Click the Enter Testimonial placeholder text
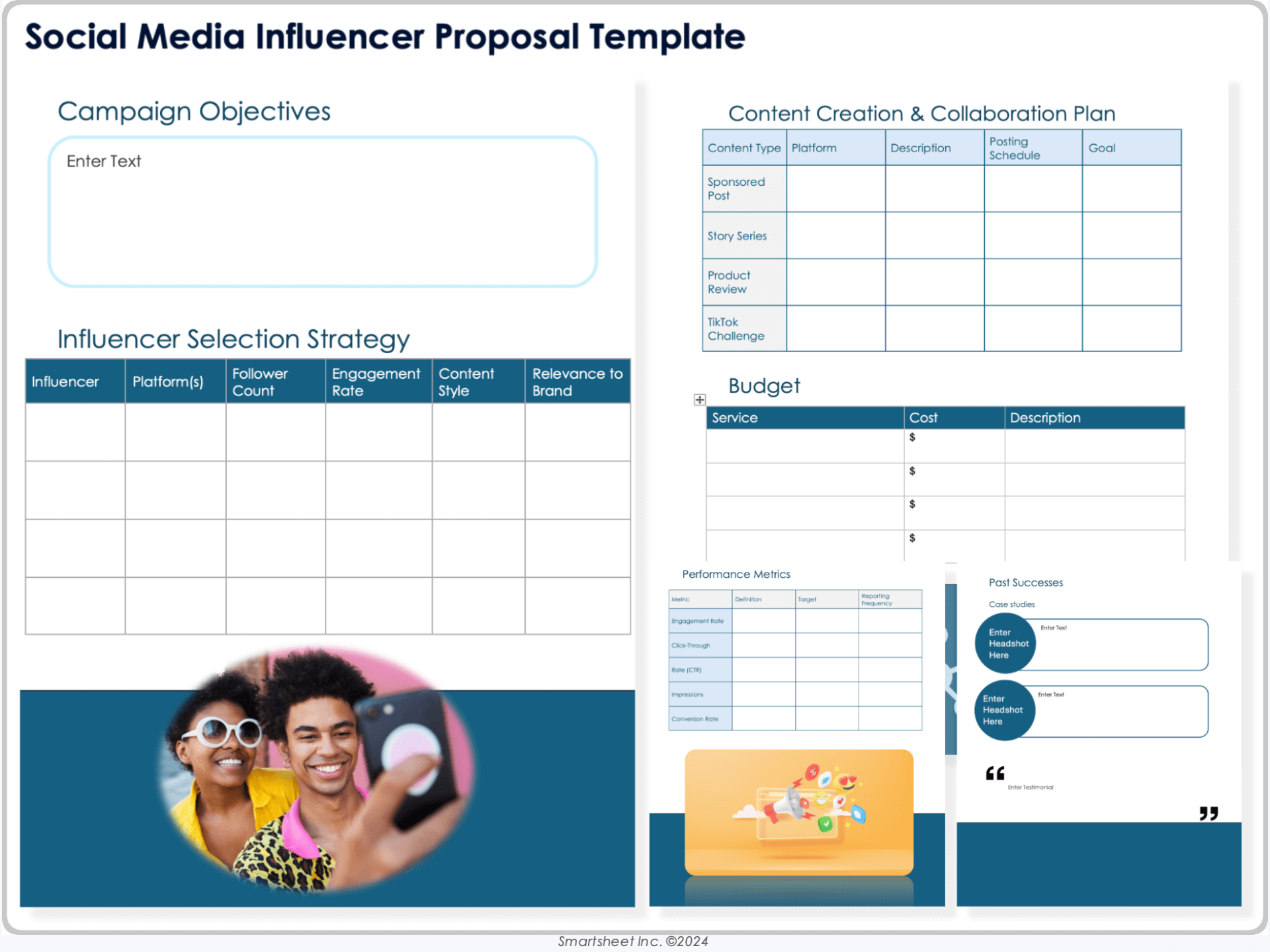Image resolution: width=1270 pixels, height=952 pixels. [x=1031, y=787]
